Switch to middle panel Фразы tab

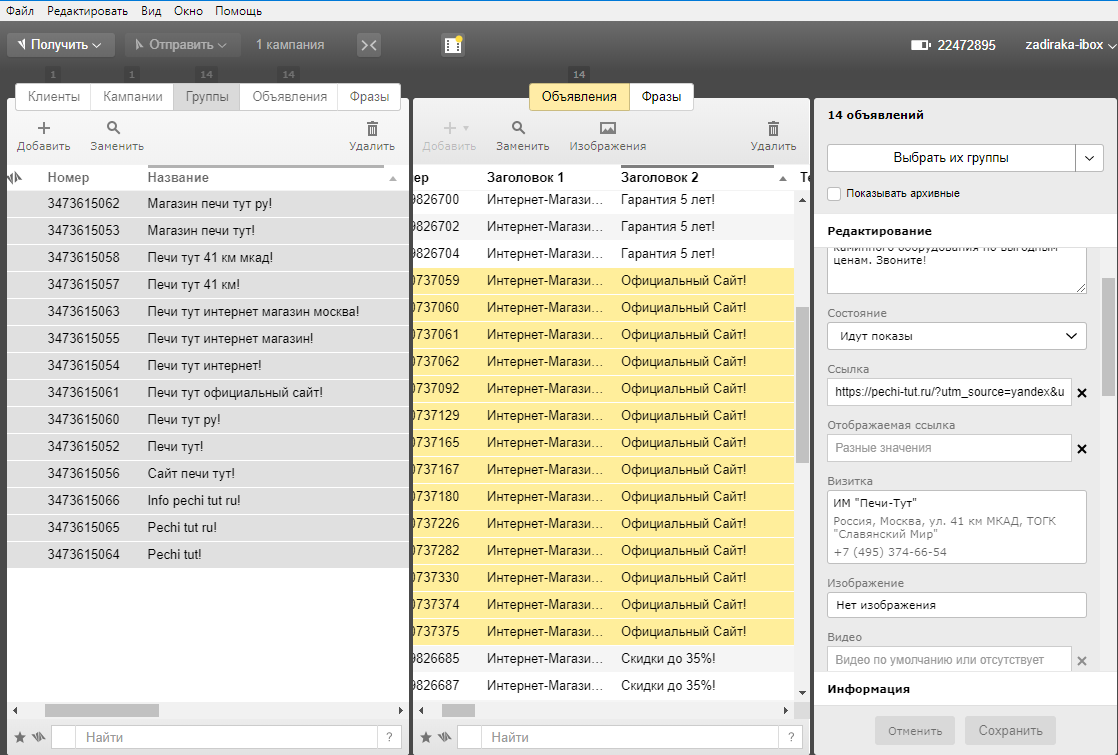click(661, 97)
